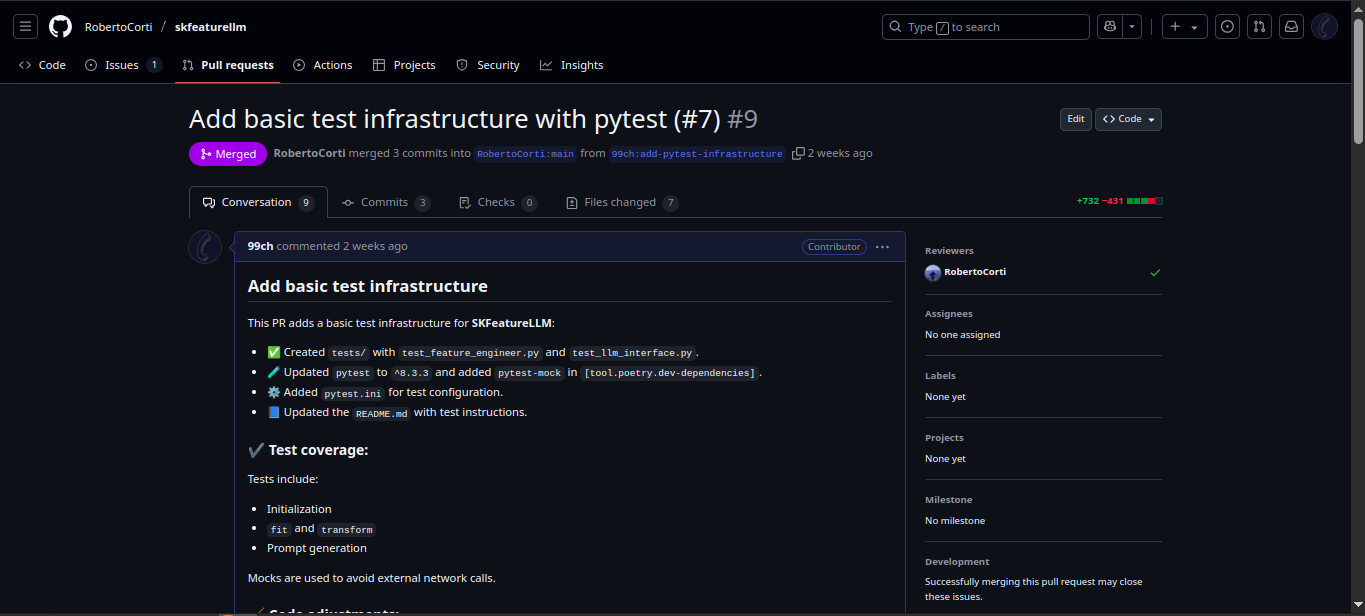The image size is (1365, 616).
Task: Select the RobertoCorti reviewer checkmark
Action: (1156, 271)
